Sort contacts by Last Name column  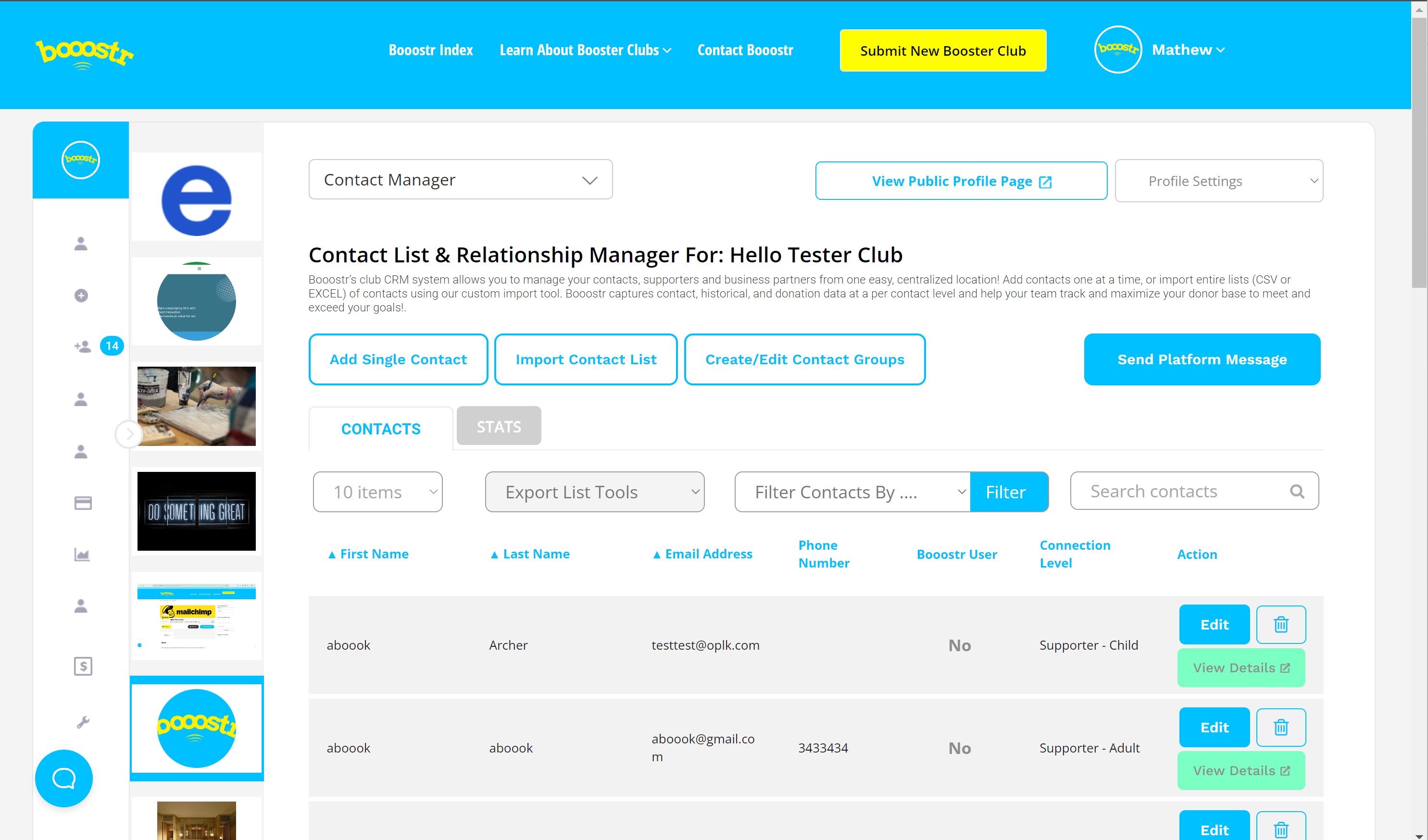pos(530,554)
